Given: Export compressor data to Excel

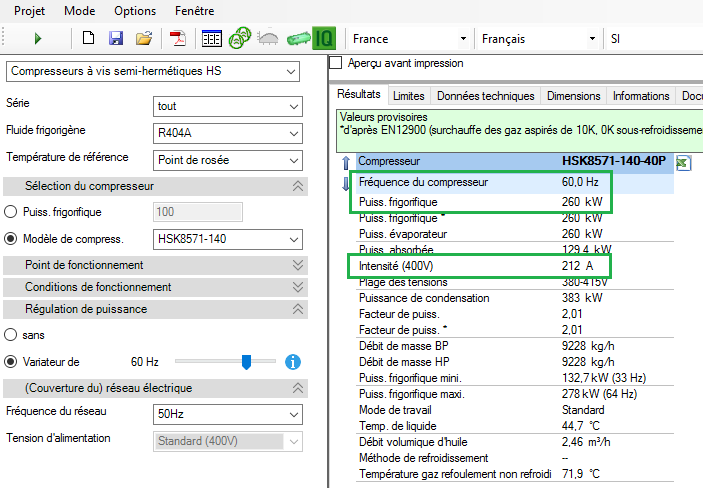Looking at the screenshot, I should (x=682, y=163).
